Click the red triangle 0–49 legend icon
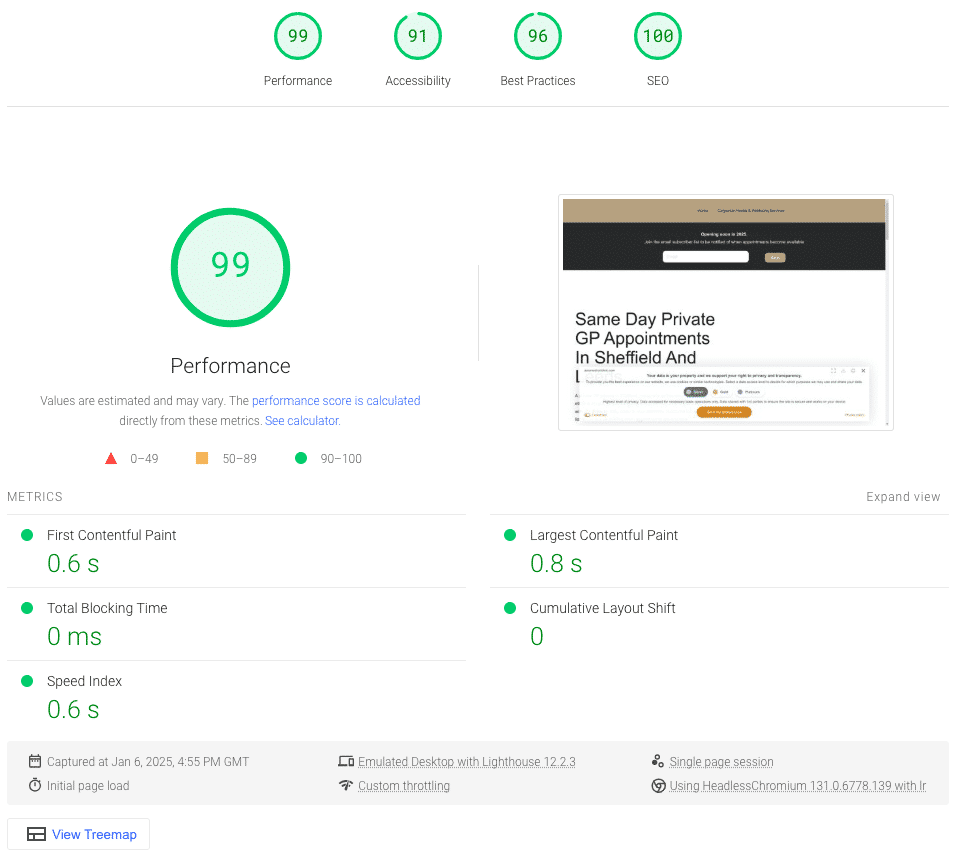This screenshot has width=957, height=864. [110, 458]
